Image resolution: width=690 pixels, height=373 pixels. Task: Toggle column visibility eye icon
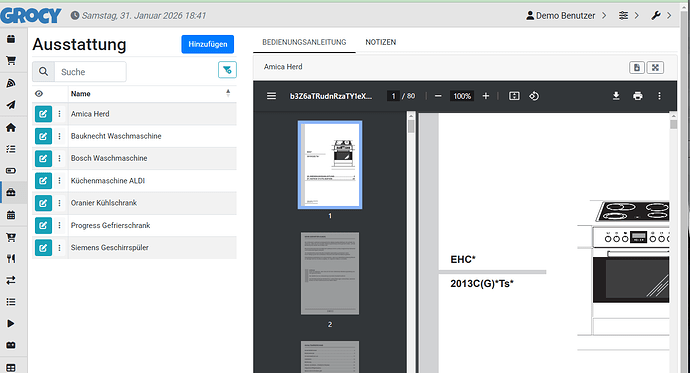(39, 94)
